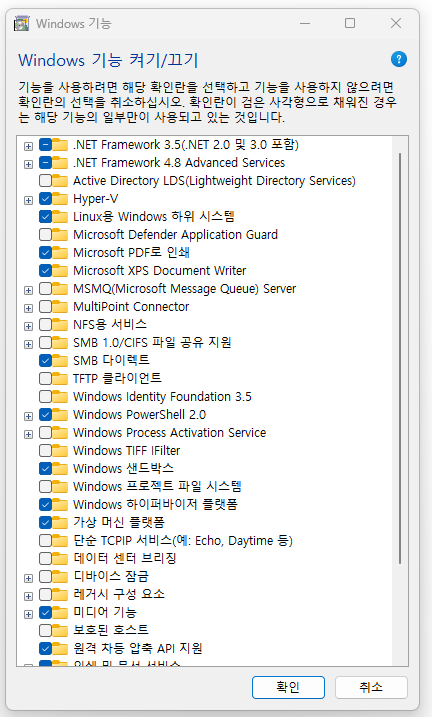Uncheck Windows 하이퍼바이저 플랫폼 checkbox

tap(45, 504)
